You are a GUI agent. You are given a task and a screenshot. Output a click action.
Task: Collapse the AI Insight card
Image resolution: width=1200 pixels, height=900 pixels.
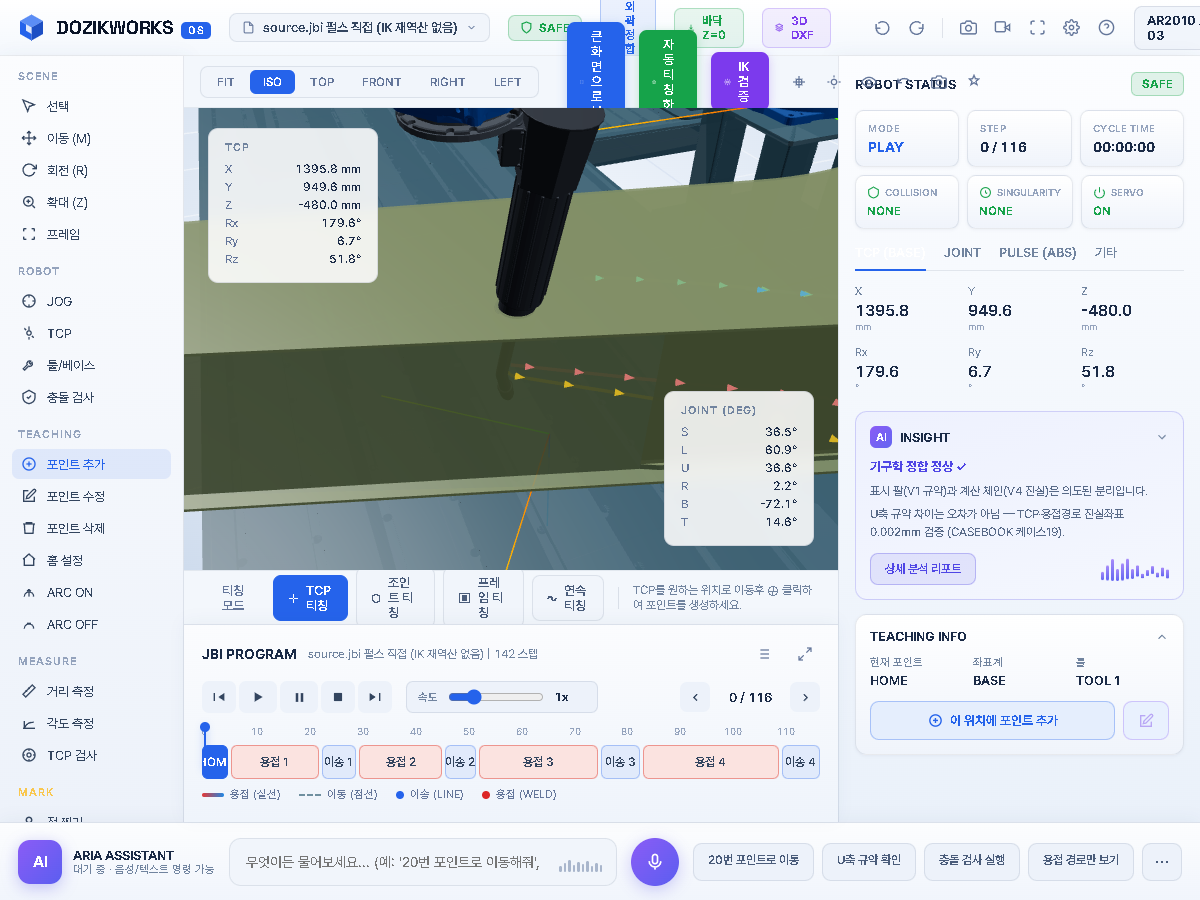pyautogui.click(x=1162, y=437)
